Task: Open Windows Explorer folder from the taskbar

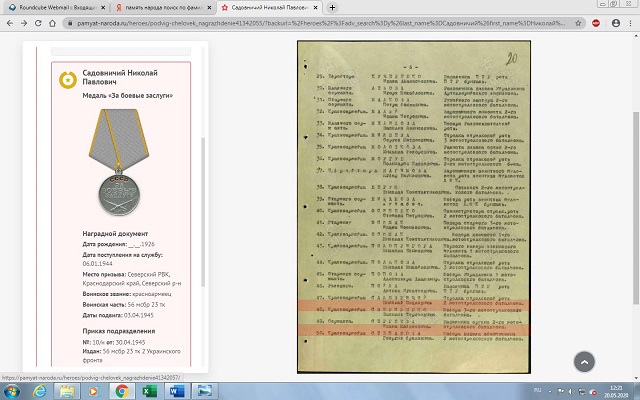Action: (x=67, y=391)
